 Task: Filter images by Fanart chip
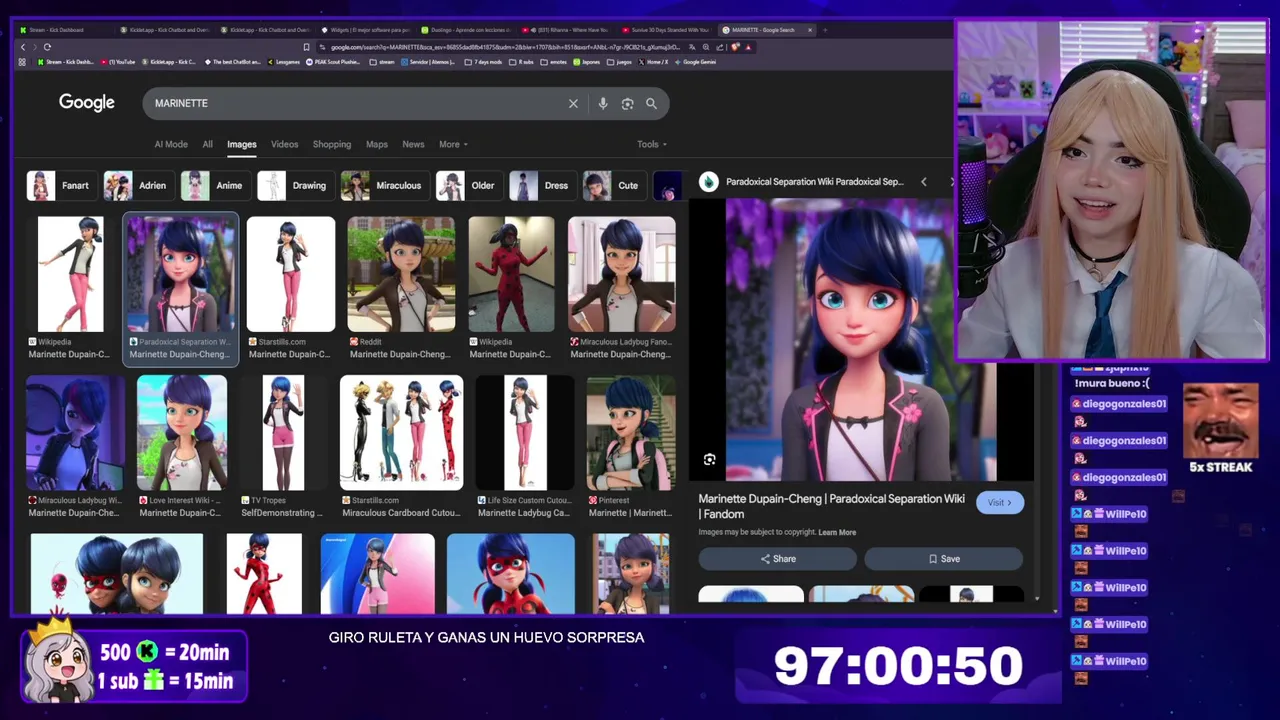pyautogui.click(x=60, y=186)
